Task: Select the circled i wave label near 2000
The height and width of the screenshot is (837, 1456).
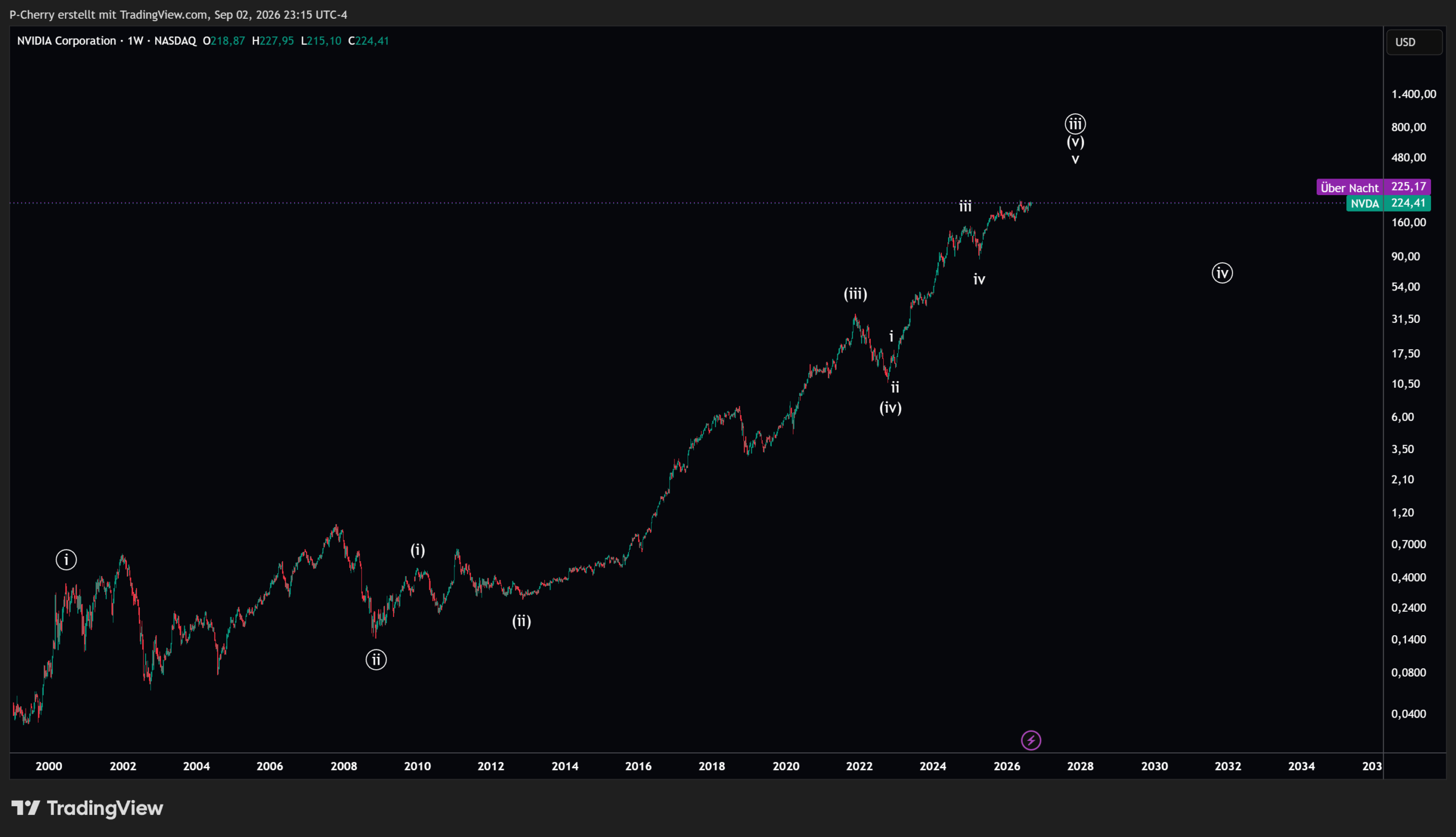Action: coord(66,560)
